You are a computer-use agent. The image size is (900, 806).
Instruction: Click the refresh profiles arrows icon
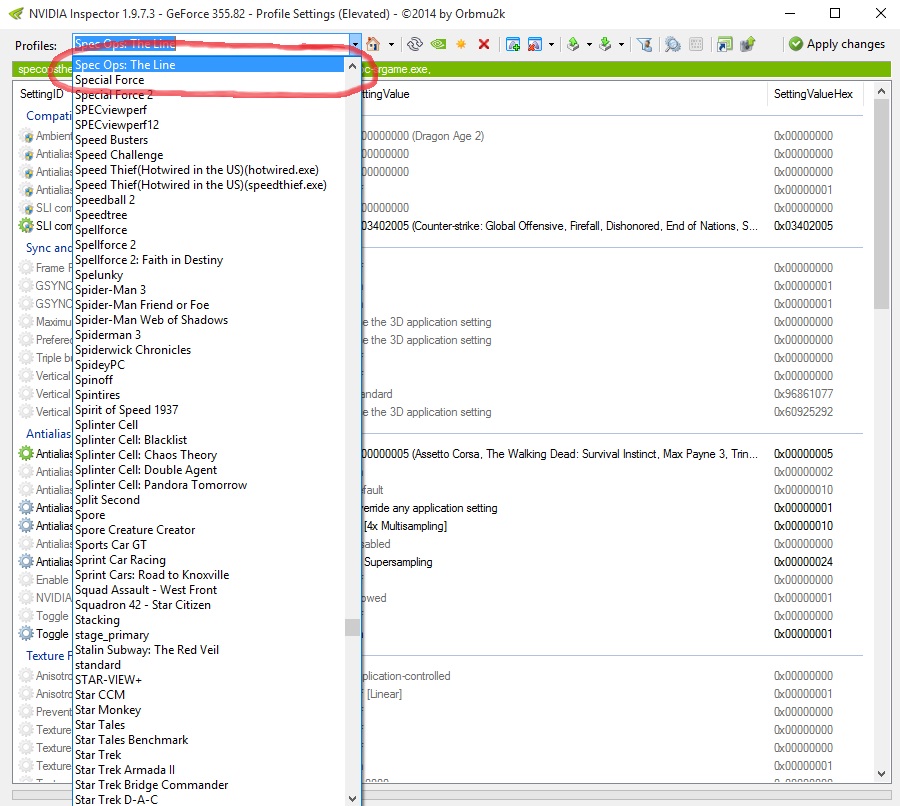tap(415, 44)
